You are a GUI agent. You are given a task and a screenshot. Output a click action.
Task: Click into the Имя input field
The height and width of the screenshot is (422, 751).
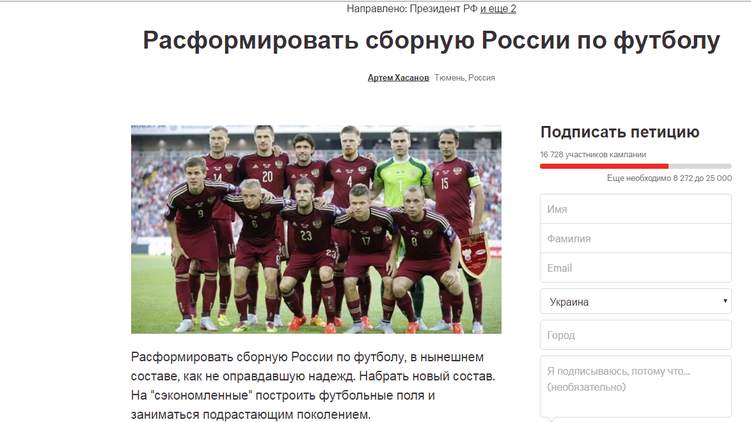(x=636, y=209)
